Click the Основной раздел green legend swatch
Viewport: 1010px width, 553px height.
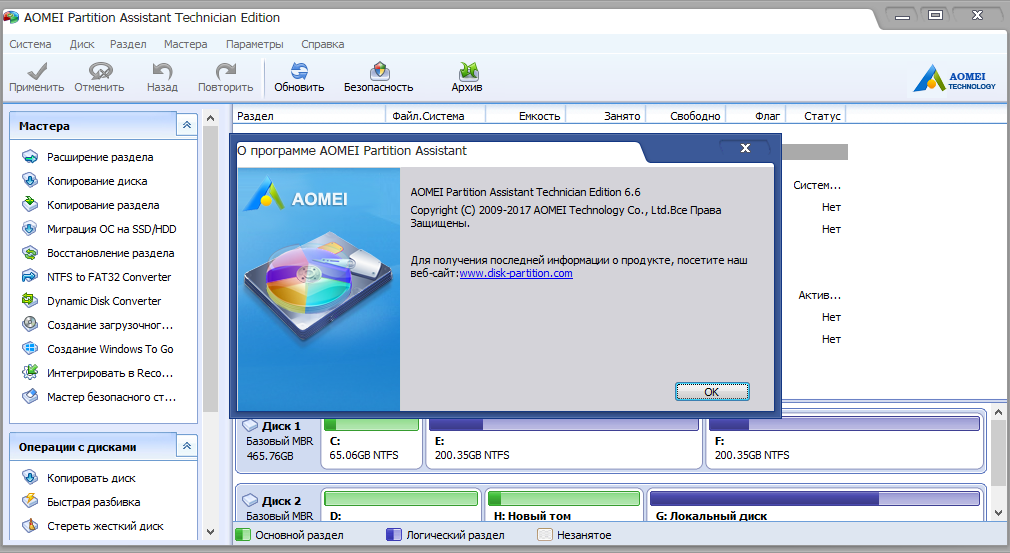pos(243,535)
